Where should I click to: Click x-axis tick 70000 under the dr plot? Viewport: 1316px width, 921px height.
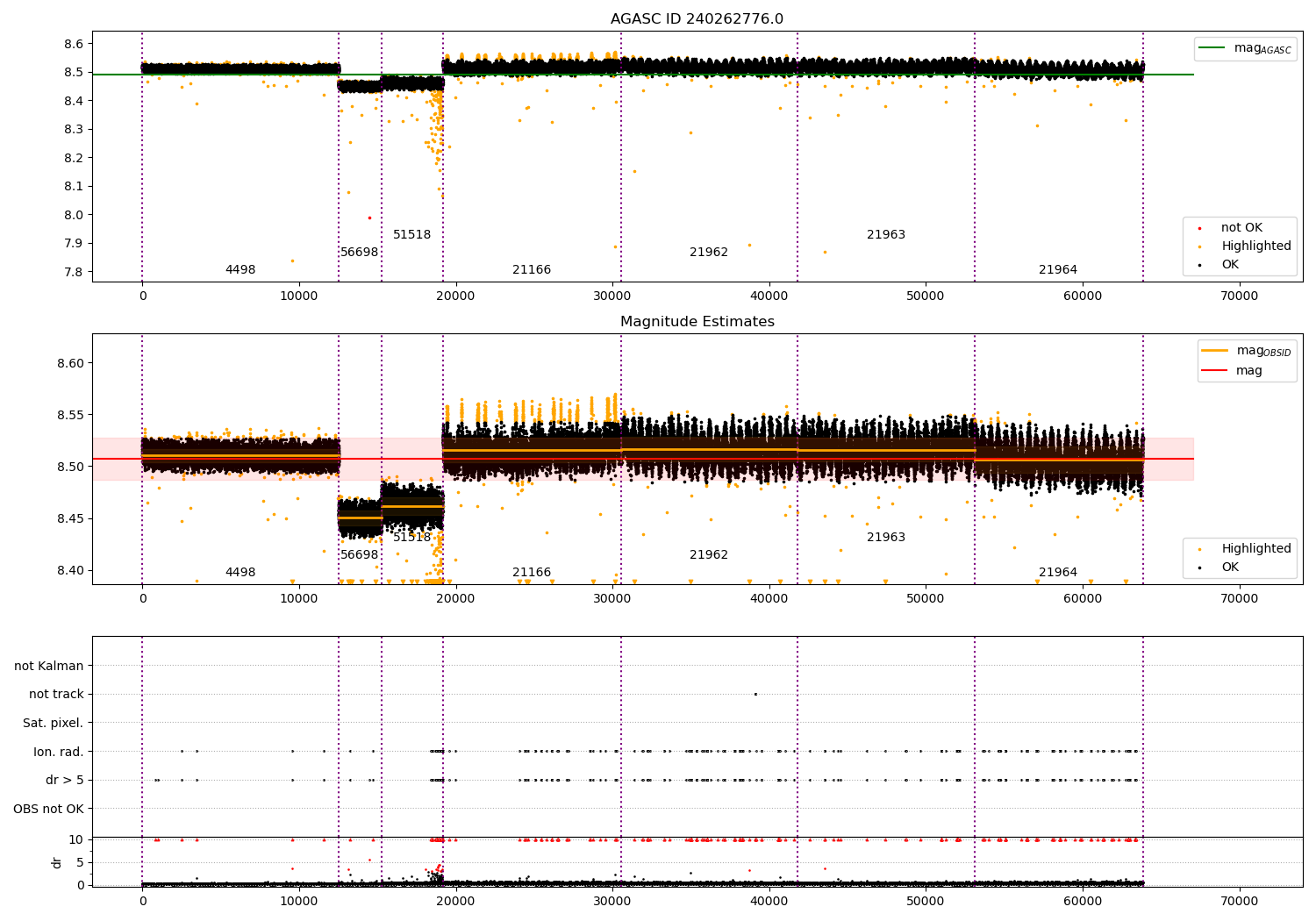pyautogui.click(x=1240, y=901)
